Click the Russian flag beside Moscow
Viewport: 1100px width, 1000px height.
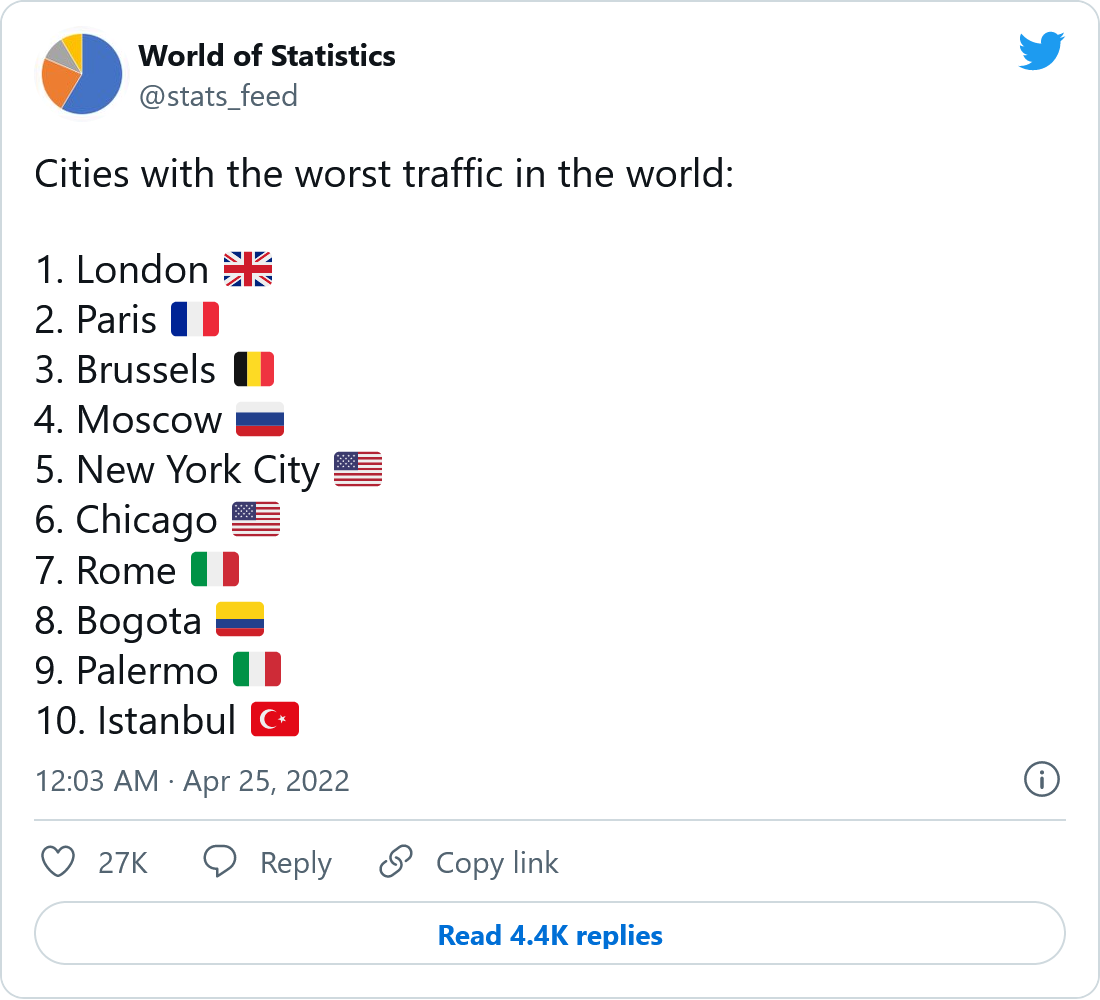(x=260, y=420)
